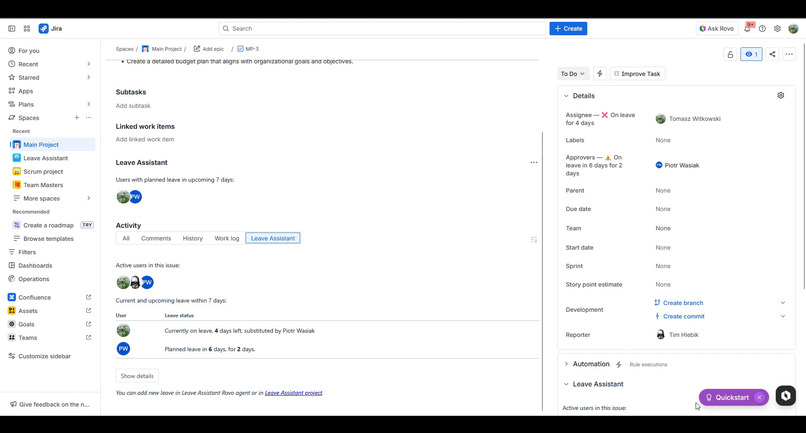This screenshot has height=433, width=806.
Task: Expand Recent in sidebar
Action: [x=88, y=64]
